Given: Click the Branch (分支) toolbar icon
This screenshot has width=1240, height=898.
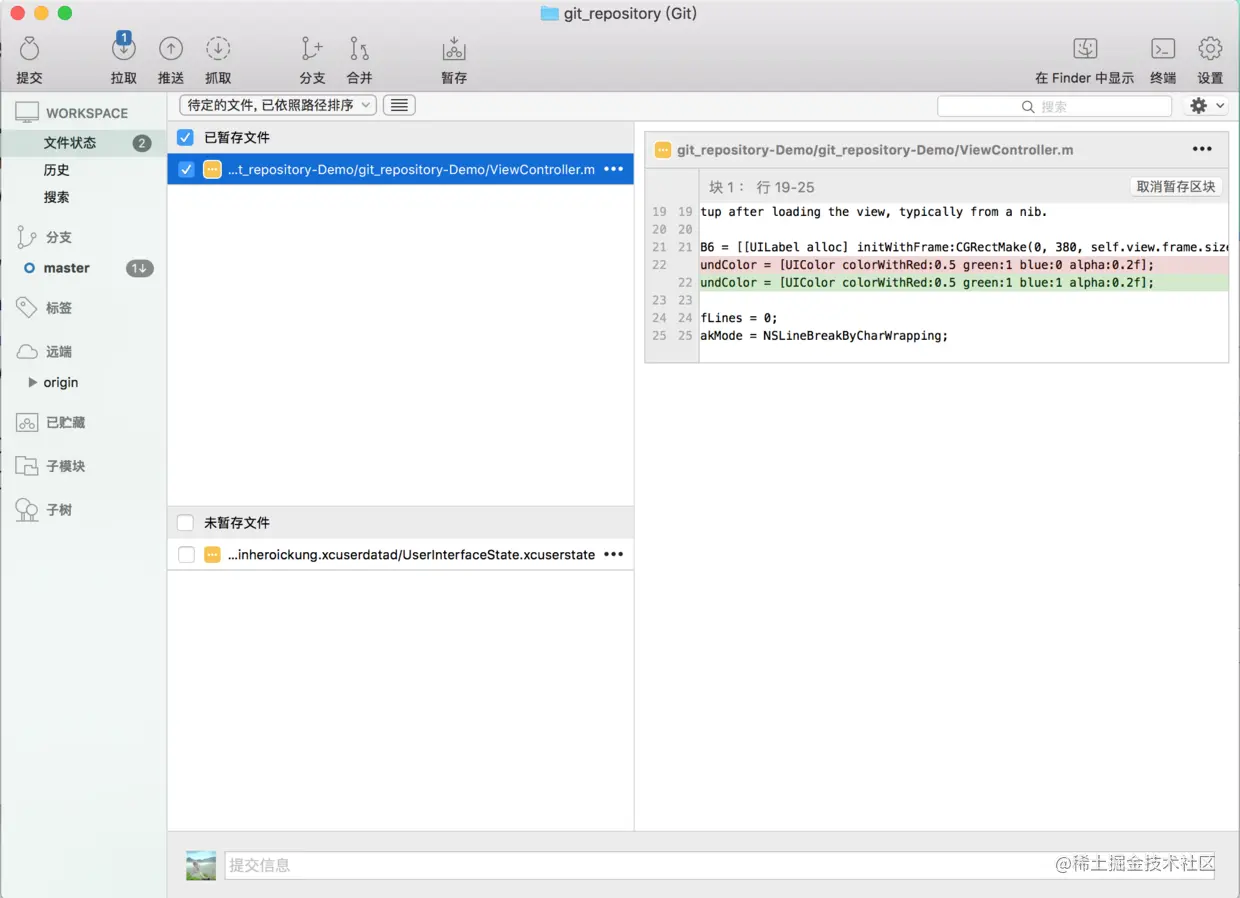Looking at the screenshot, I should pos(312,48).
